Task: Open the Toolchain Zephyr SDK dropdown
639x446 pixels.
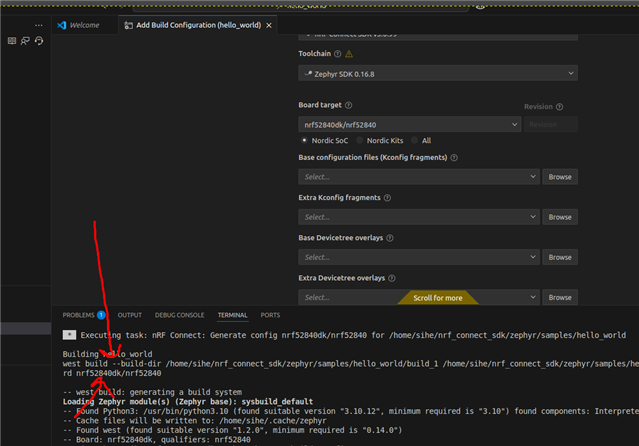Action: tap(438, 73)
